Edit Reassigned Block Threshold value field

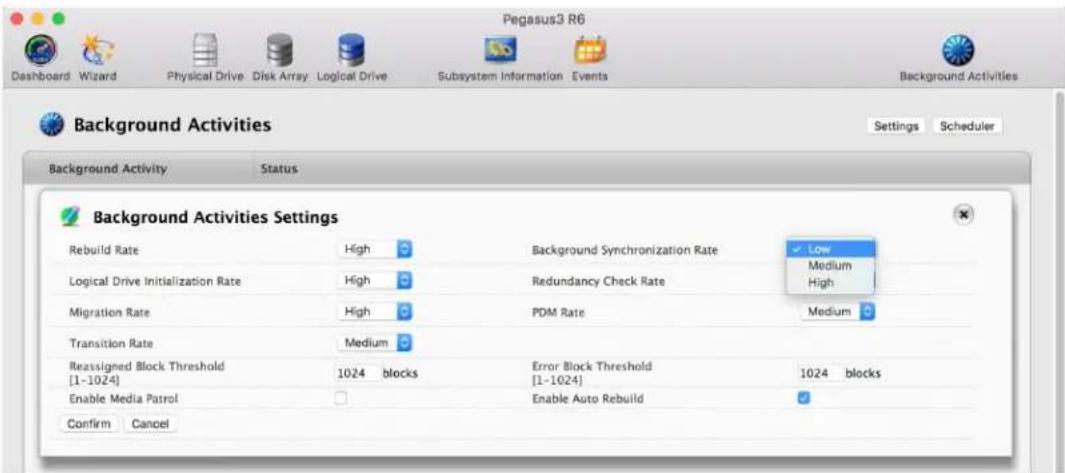click(x=357, y=374)
